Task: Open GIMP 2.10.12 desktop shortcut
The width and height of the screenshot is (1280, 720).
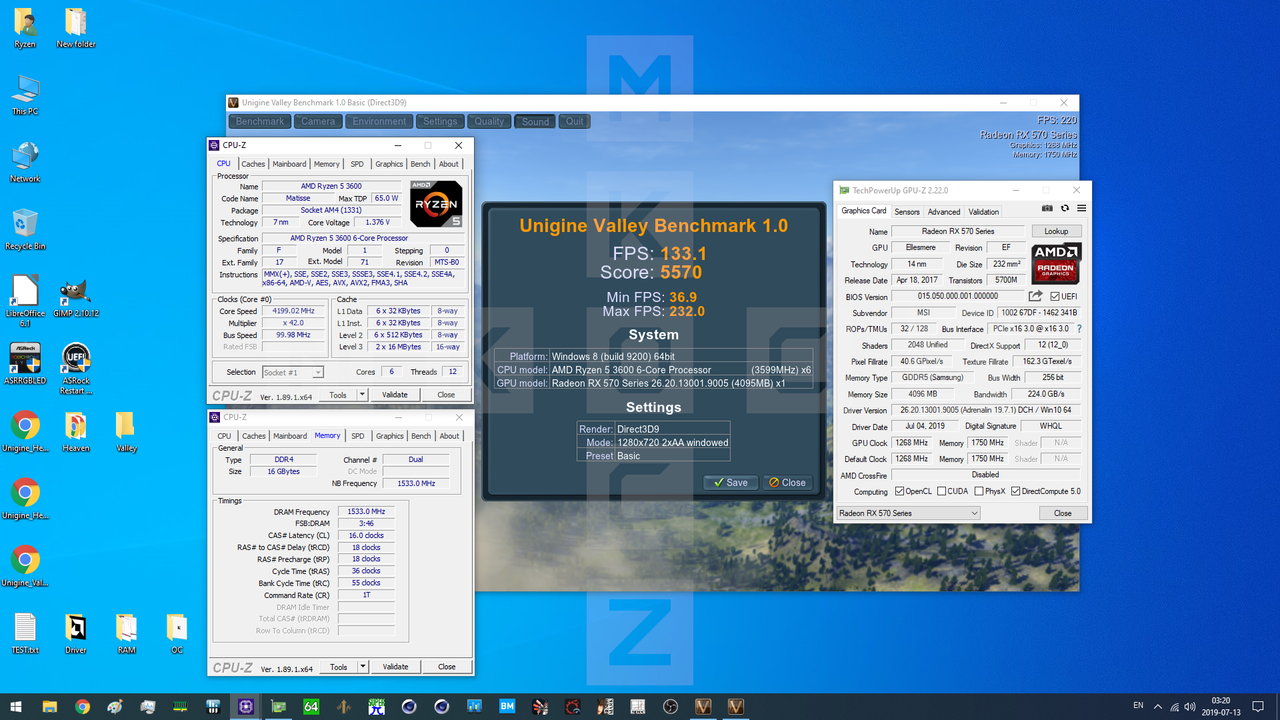Action: 76,296
